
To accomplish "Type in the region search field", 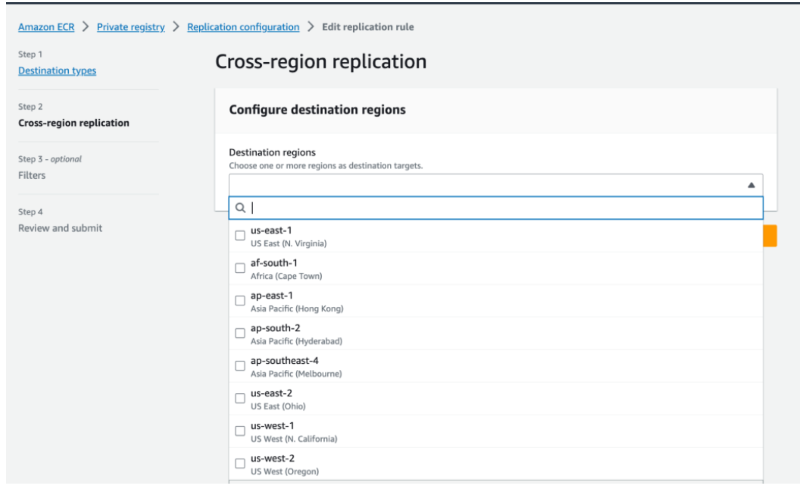I will pos(500,208).
